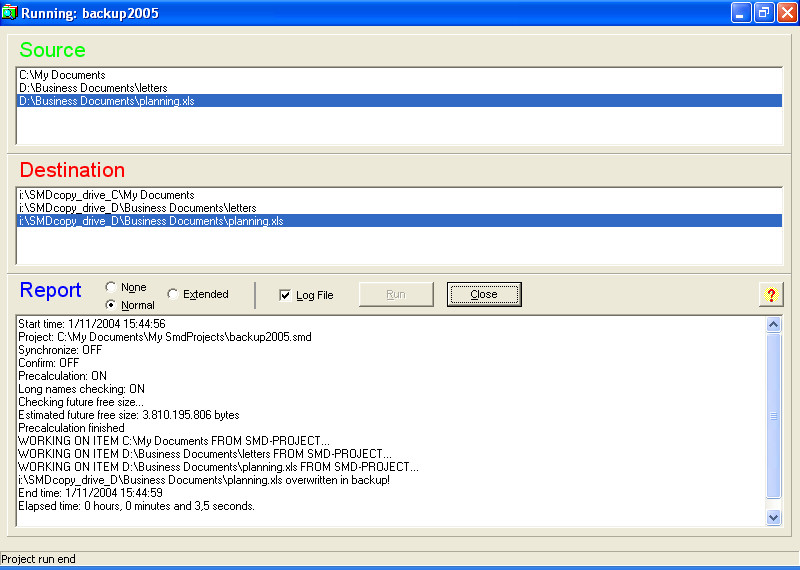Image resolution: width=800 pixels, height=570 pixels.
Task: Click WORKING ON ITEM planning.xls log line
Action: [219, 466]
